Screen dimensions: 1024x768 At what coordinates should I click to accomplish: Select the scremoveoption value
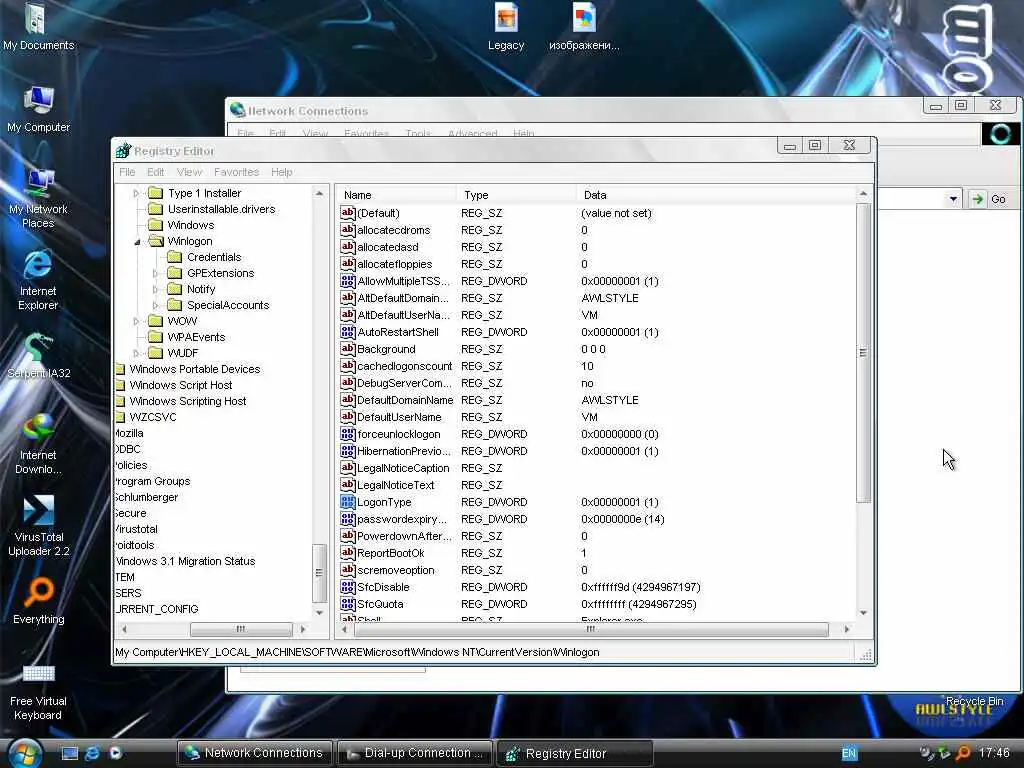pyautogui.click(x=396, y=569)
